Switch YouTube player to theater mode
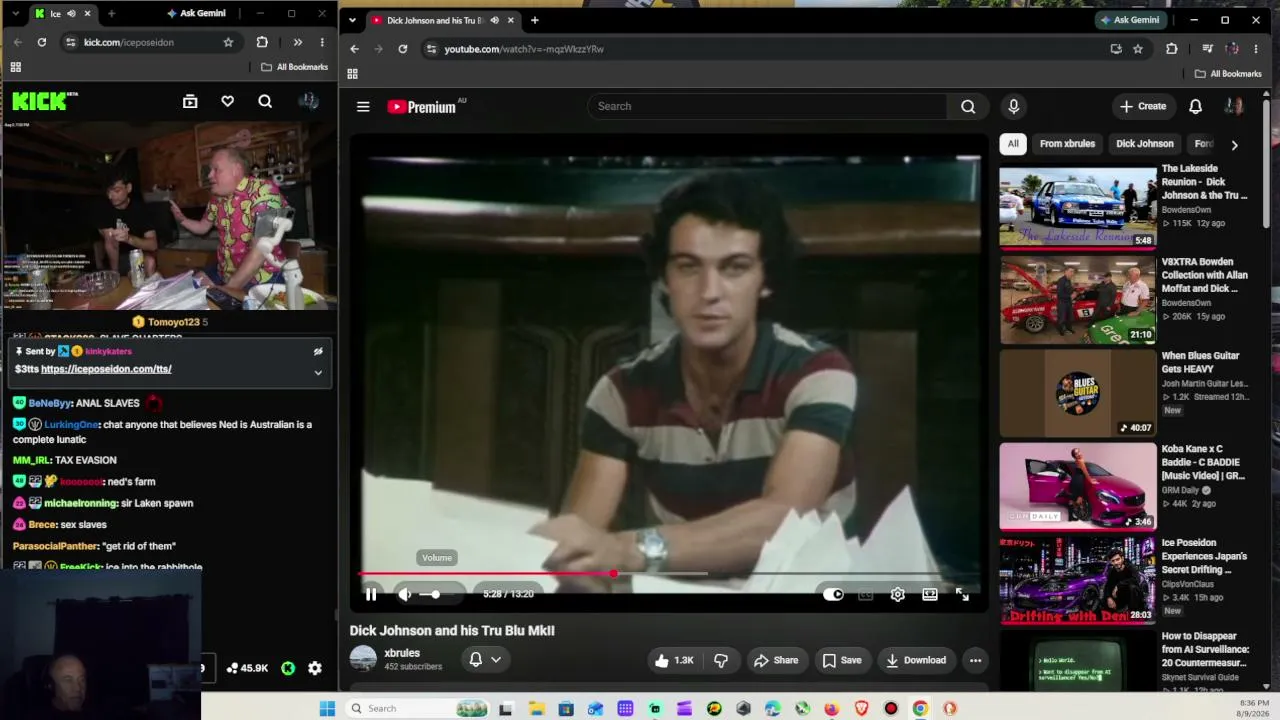The height and width of the screenshot is (720, 1280). (x=930, y=594)
